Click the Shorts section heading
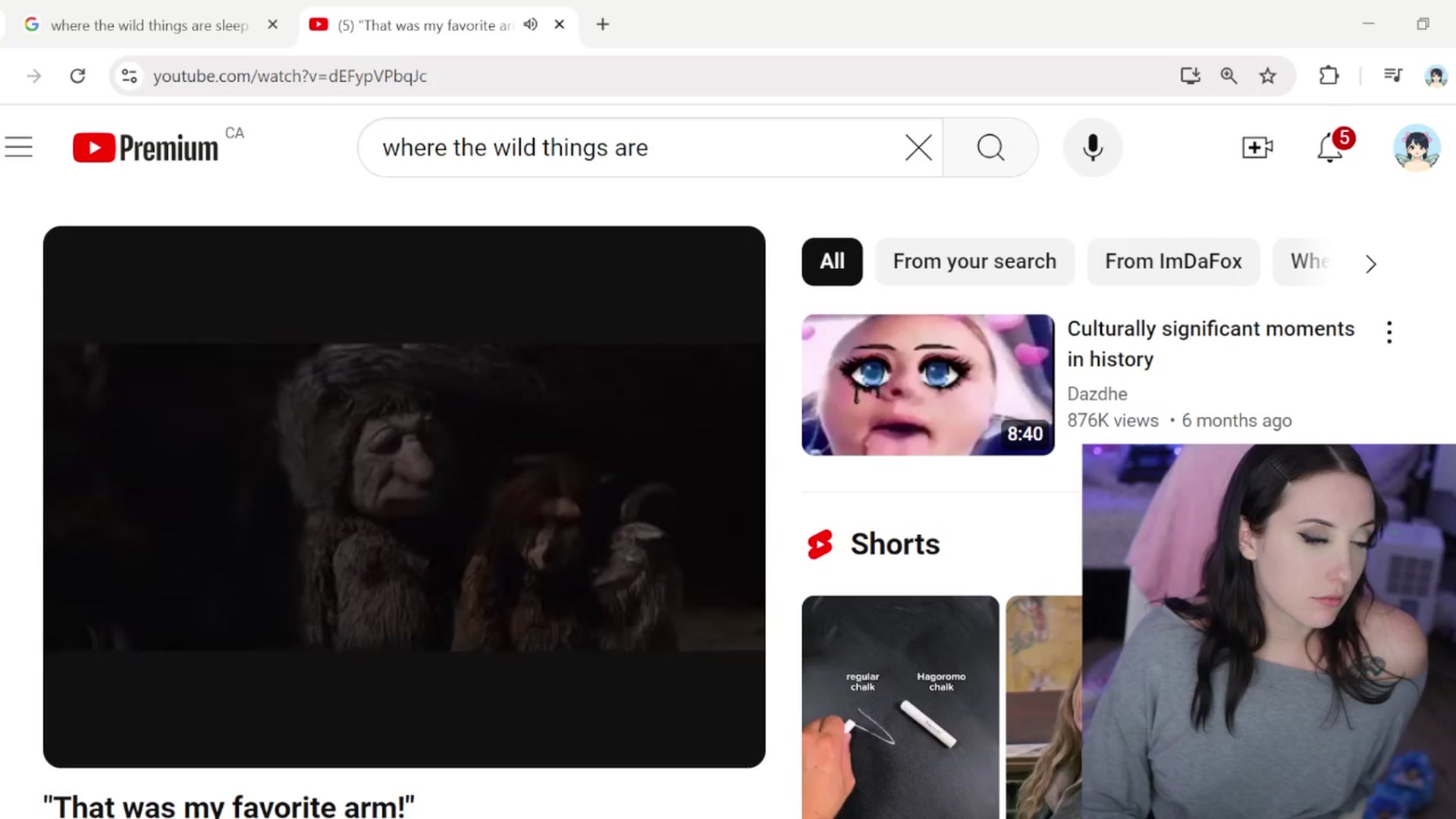The image size is (1456, 819). click(x=895, y=544)
